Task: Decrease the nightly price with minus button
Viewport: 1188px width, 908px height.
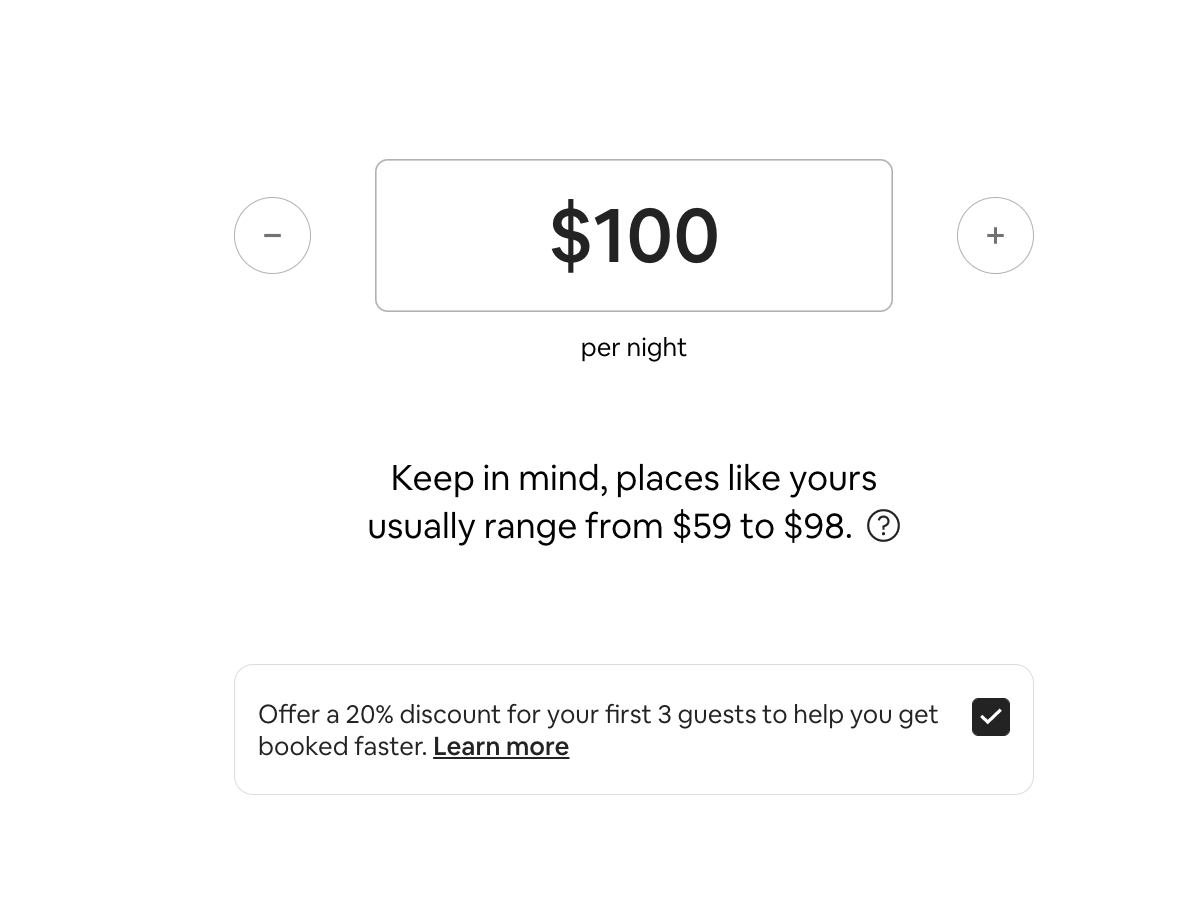Action: [x=272, y=236]
